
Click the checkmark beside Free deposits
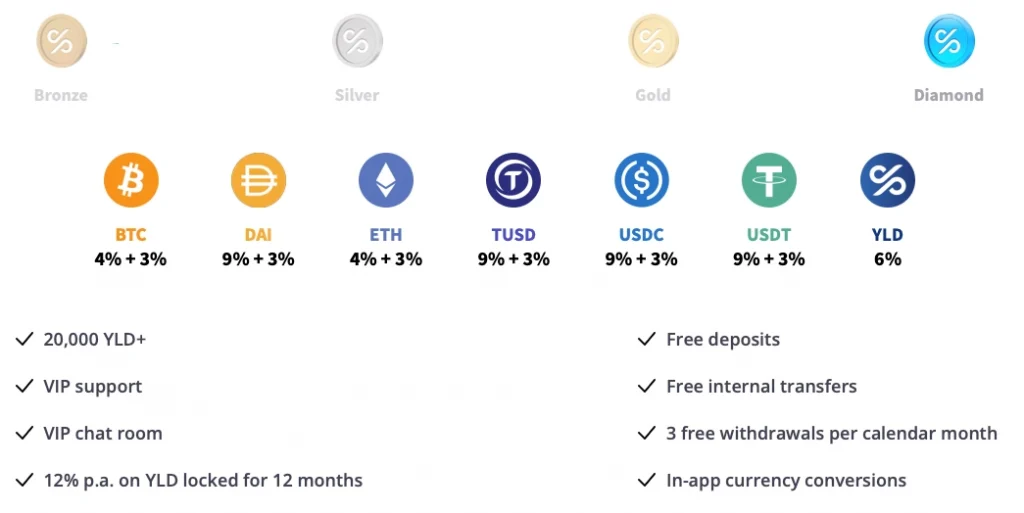(x=647, y=340)
